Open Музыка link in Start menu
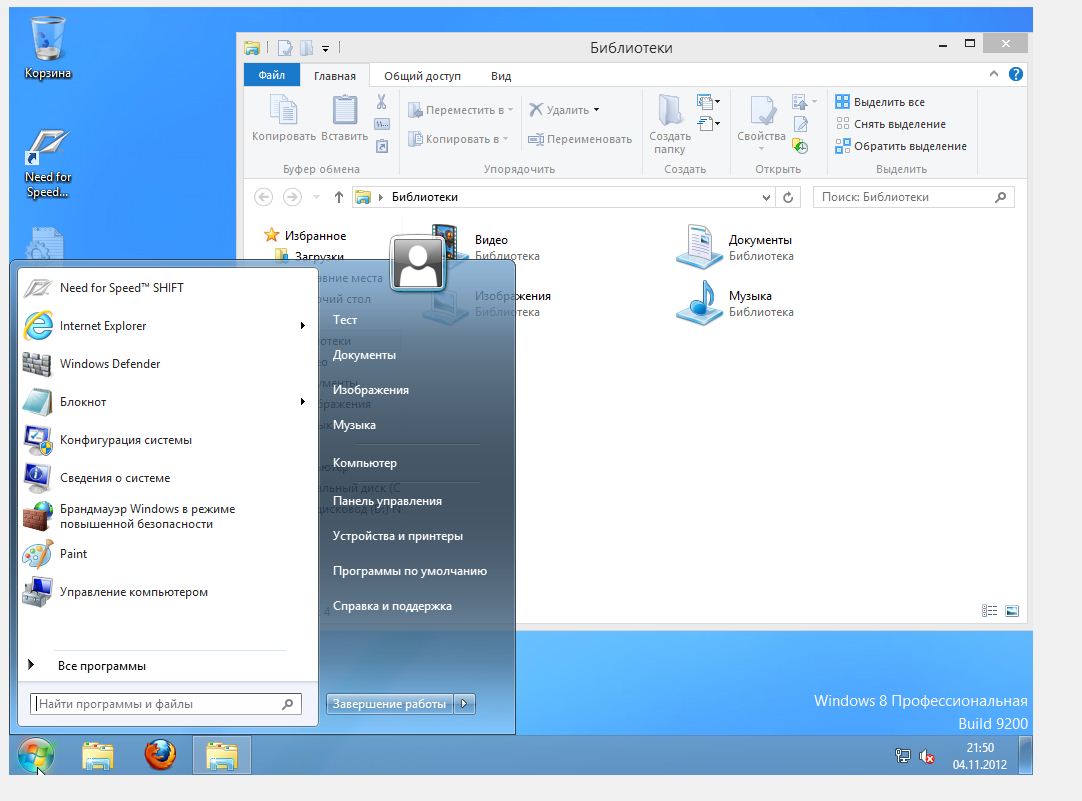This screenshot has width=1082, height=801. coord(354,425)
